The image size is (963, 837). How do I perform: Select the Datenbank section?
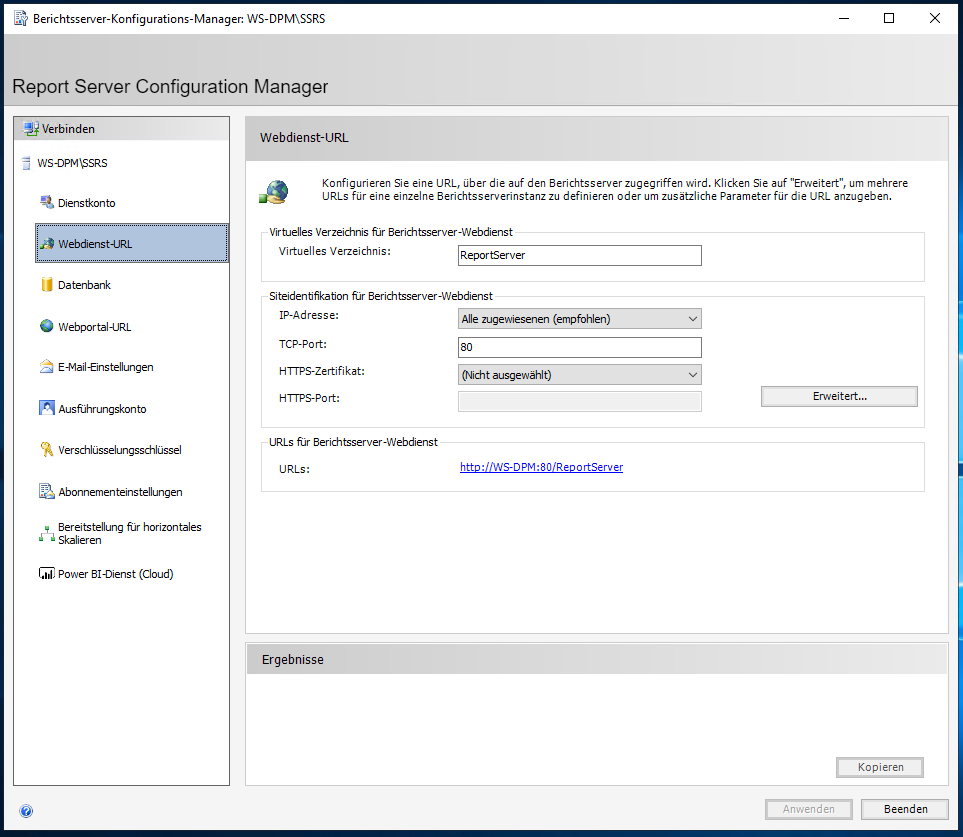(x=84, y=285)
